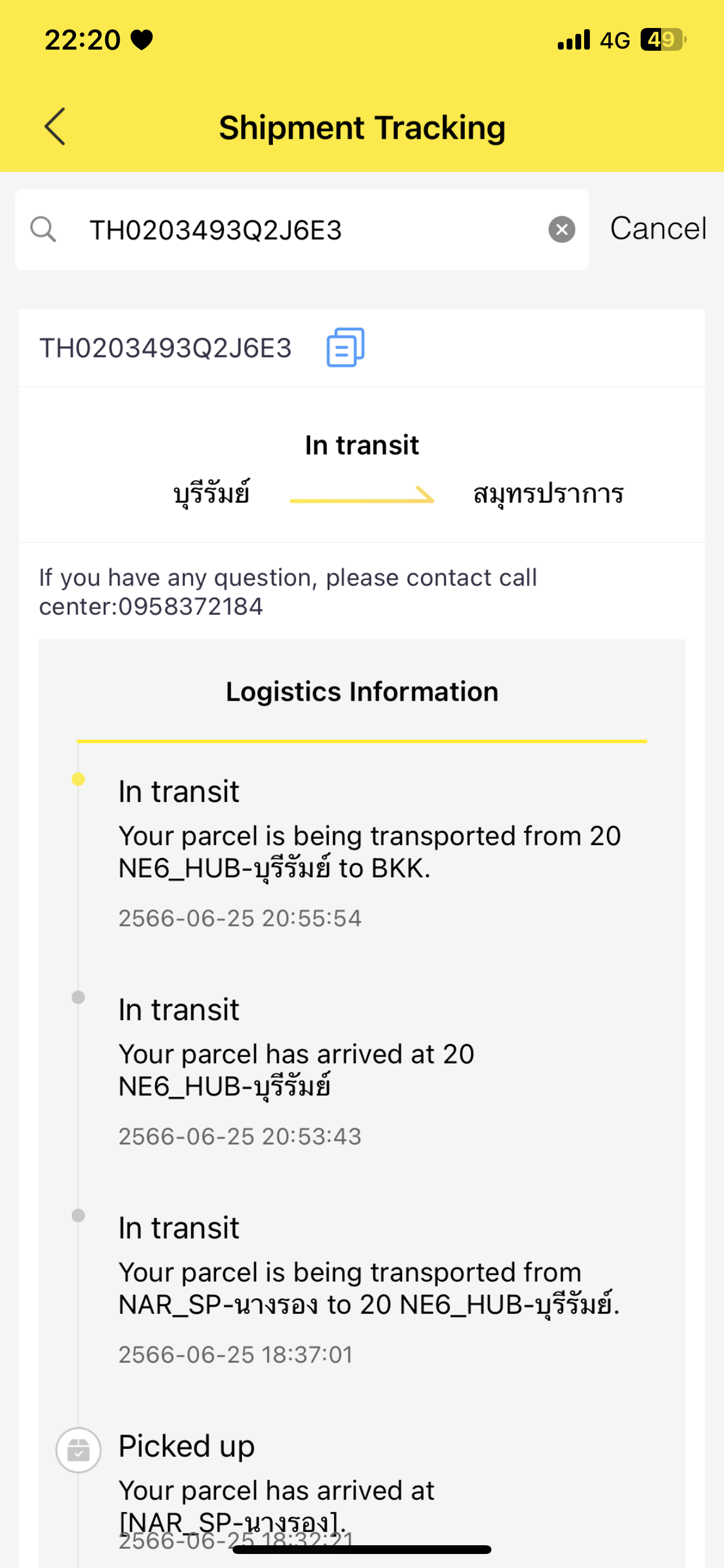Screen dimensions: 724x1568
Task: Tap the route arrow between provinces
Action: [x=362, y=495]
